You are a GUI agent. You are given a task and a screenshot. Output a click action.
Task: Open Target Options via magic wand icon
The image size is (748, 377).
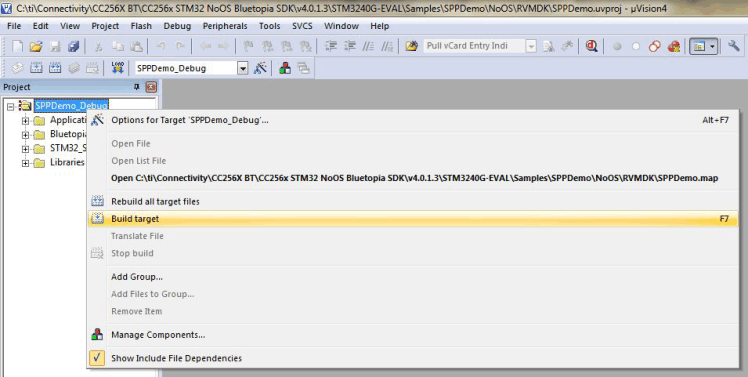coord(260,68)
